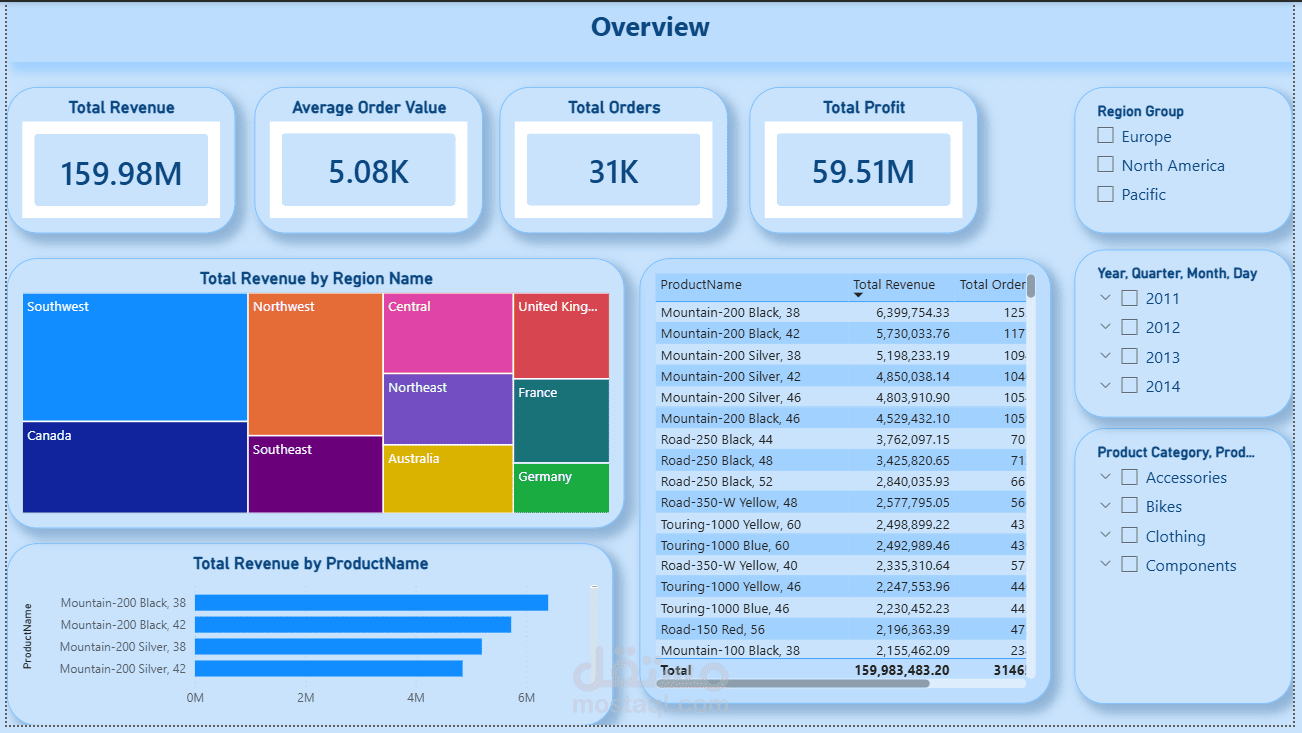The height and width of the screenshot is (733, 1302).
Task: Click the Mountain-200 Black, 38 bar in chart
Action: tap(371, 602)
